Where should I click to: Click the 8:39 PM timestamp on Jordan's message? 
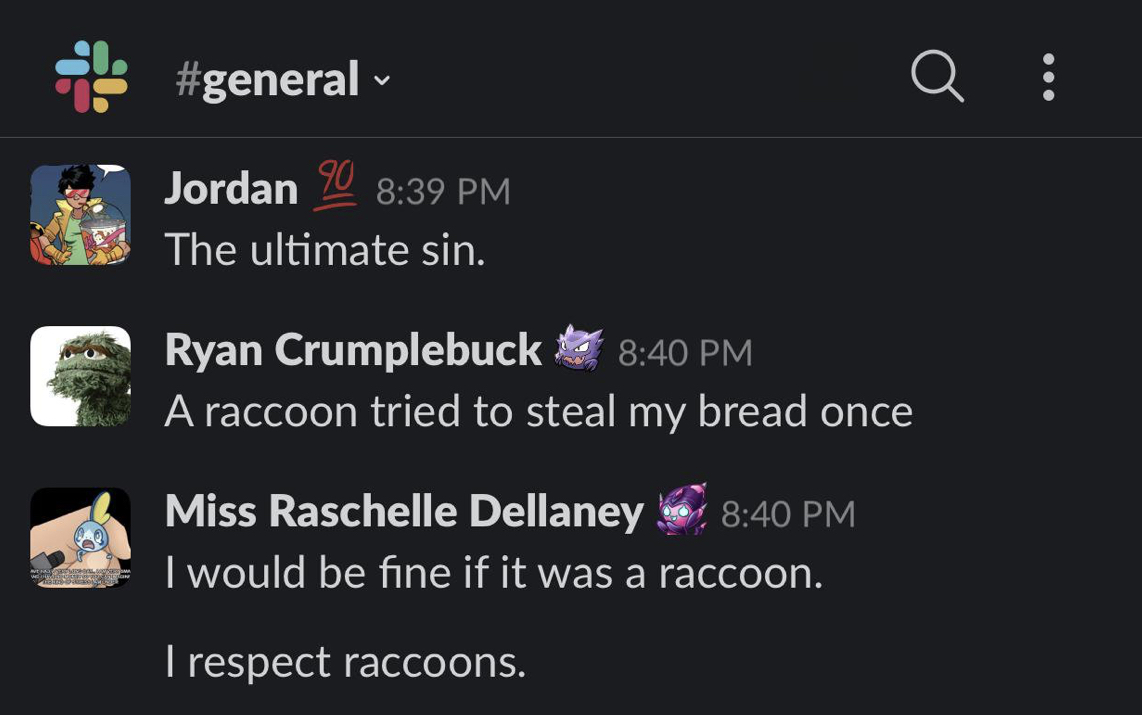[443, 191]
